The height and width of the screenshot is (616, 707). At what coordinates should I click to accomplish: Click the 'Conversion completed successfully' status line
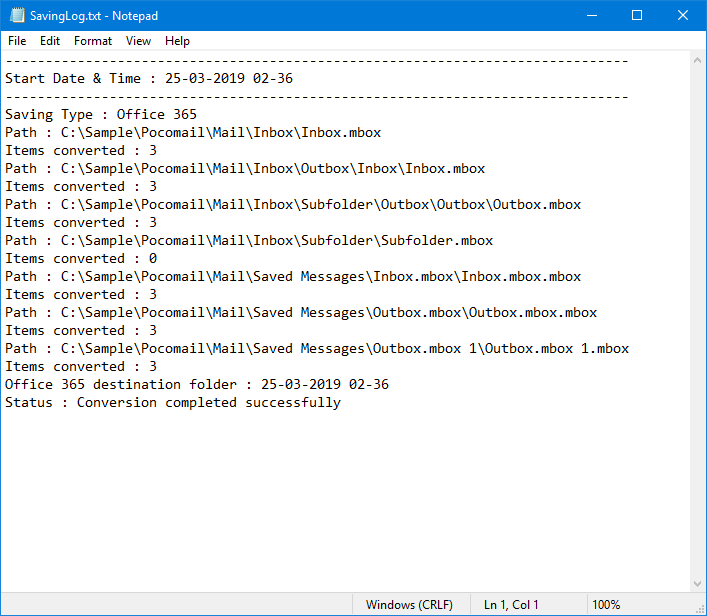tap(173, 403)
